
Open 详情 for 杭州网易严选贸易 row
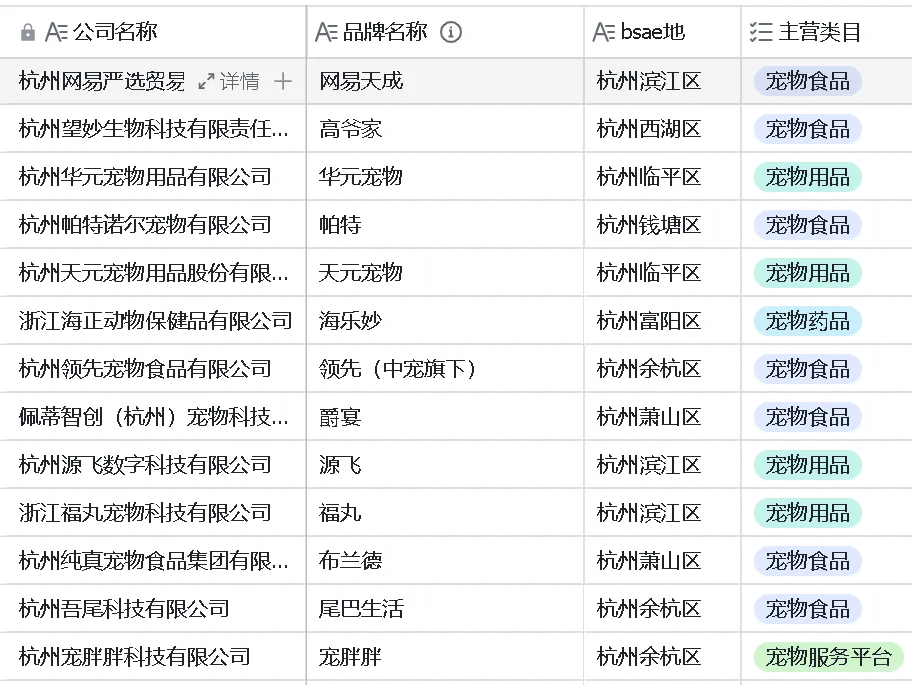tap(240, 81)
